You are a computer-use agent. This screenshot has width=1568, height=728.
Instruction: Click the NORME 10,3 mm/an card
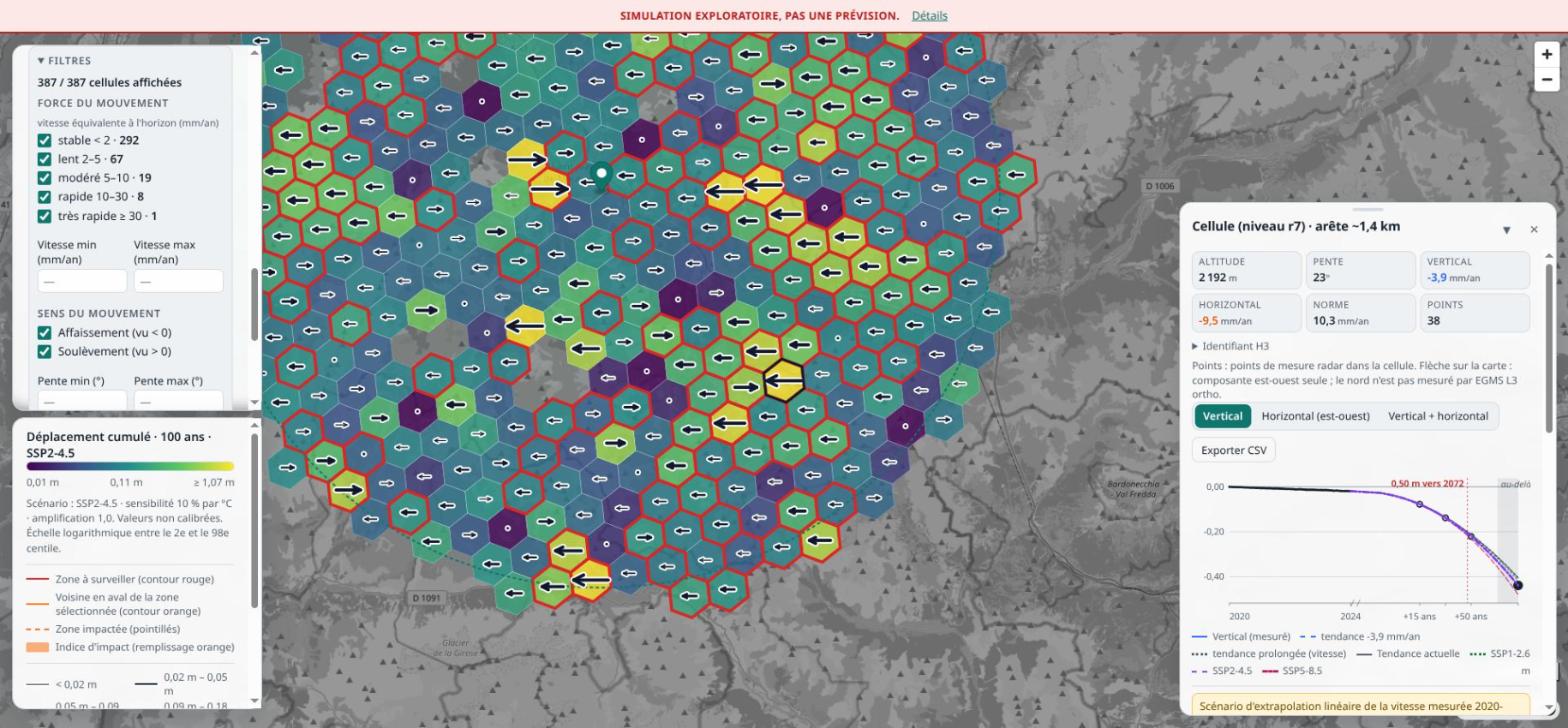point(1362,313)
